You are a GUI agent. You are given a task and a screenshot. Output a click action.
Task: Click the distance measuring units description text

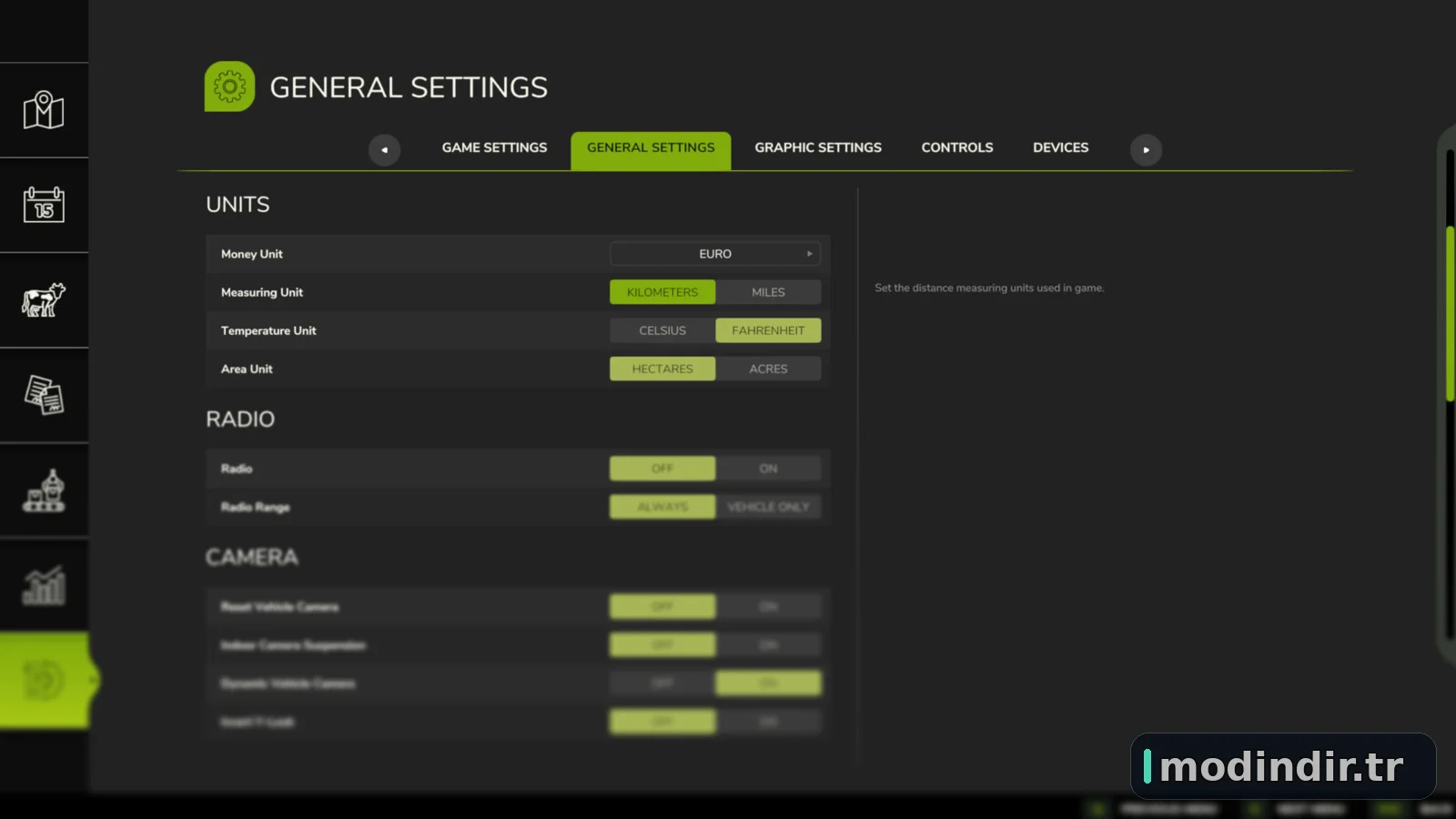pos(989,288)
